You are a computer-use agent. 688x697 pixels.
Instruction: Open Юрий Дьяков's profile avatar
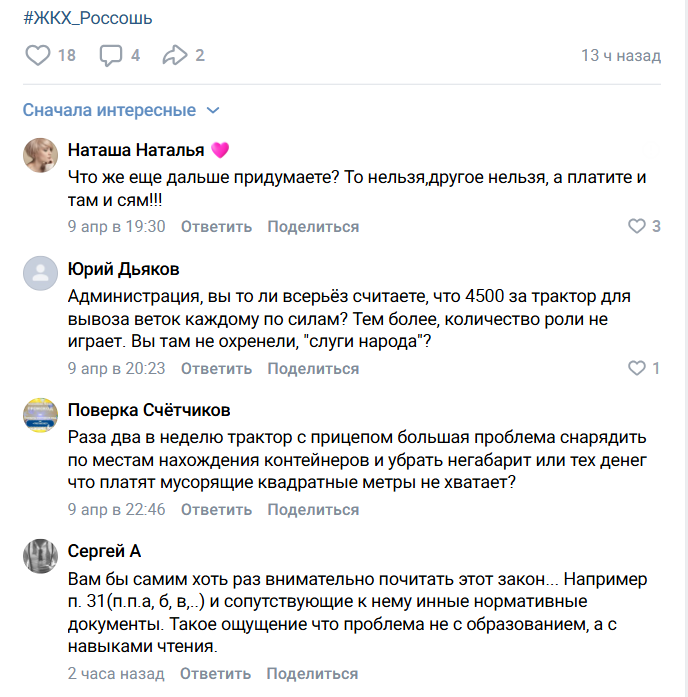coord(40,273)
